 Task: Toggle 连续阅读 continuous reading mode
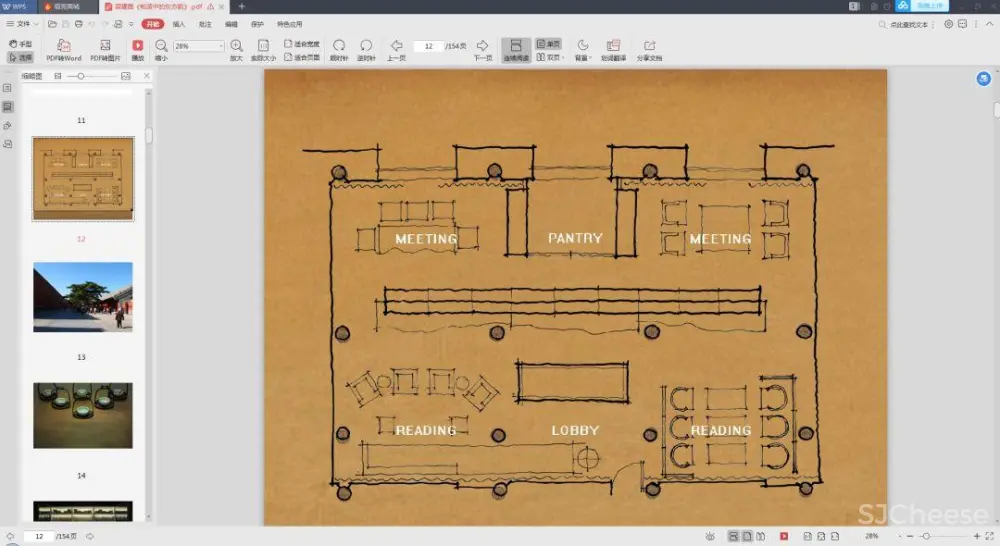coord(516,46)
